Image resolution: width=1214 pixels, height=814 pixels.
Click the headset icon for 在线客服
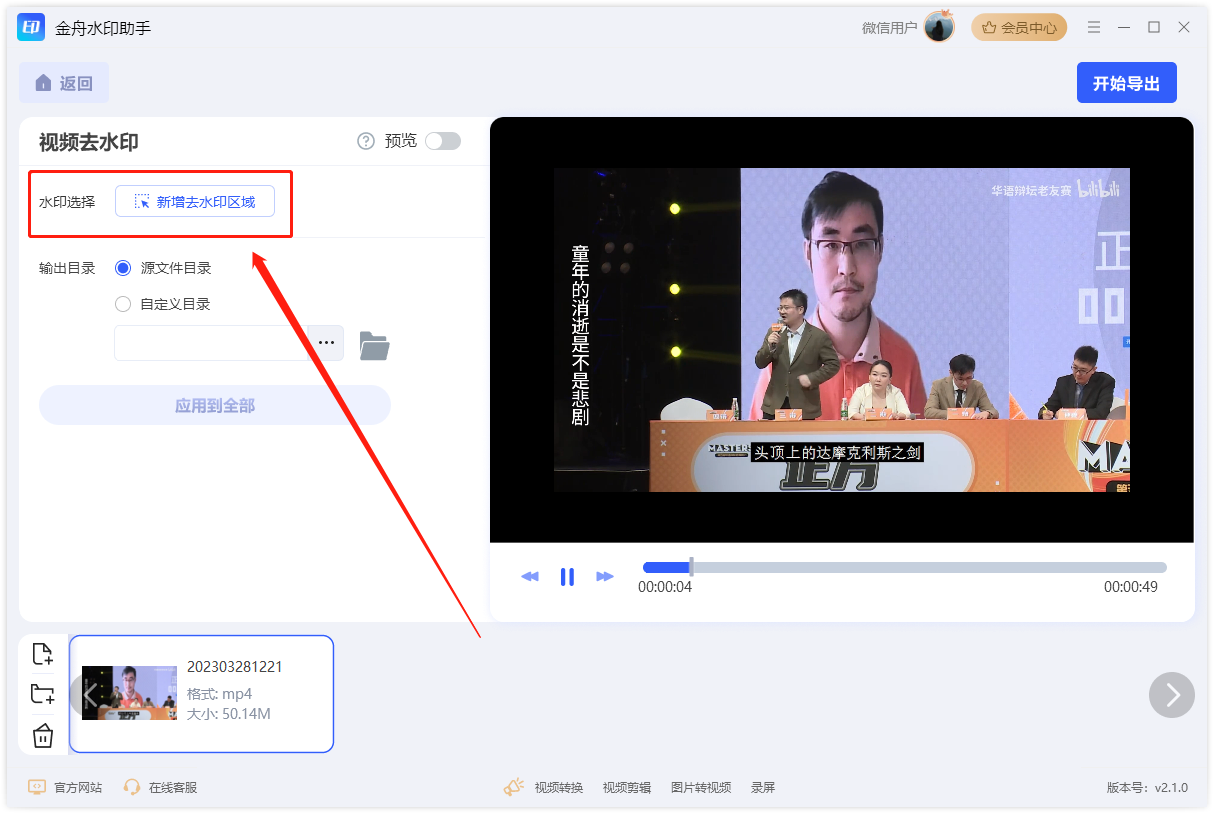click(x=131, y=787)
